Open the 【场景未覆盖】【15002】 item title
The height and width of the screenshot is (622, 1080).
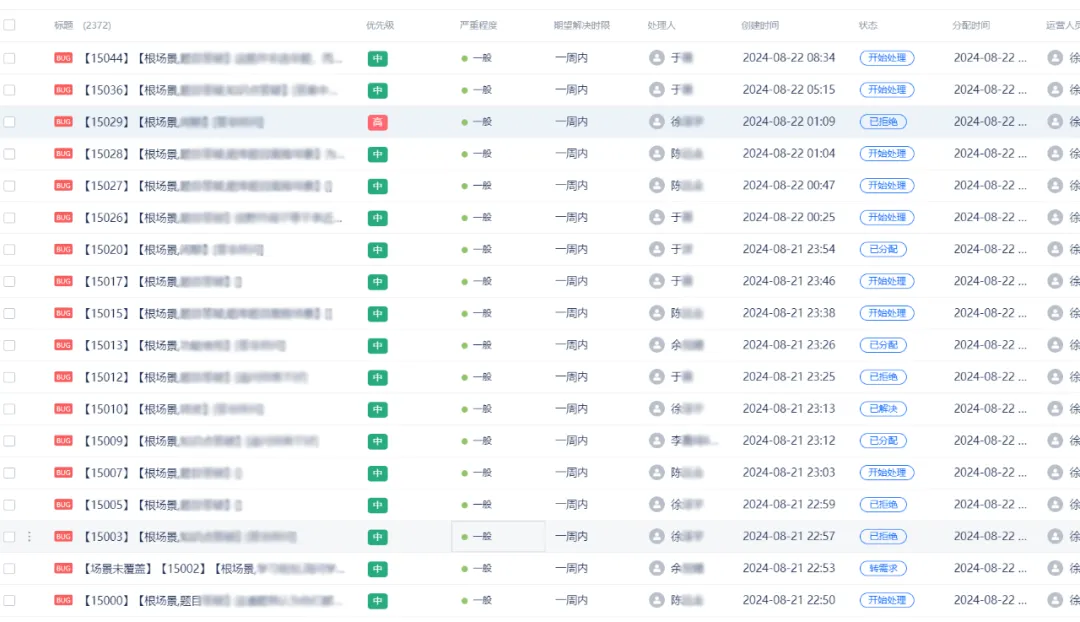[200, 568]
